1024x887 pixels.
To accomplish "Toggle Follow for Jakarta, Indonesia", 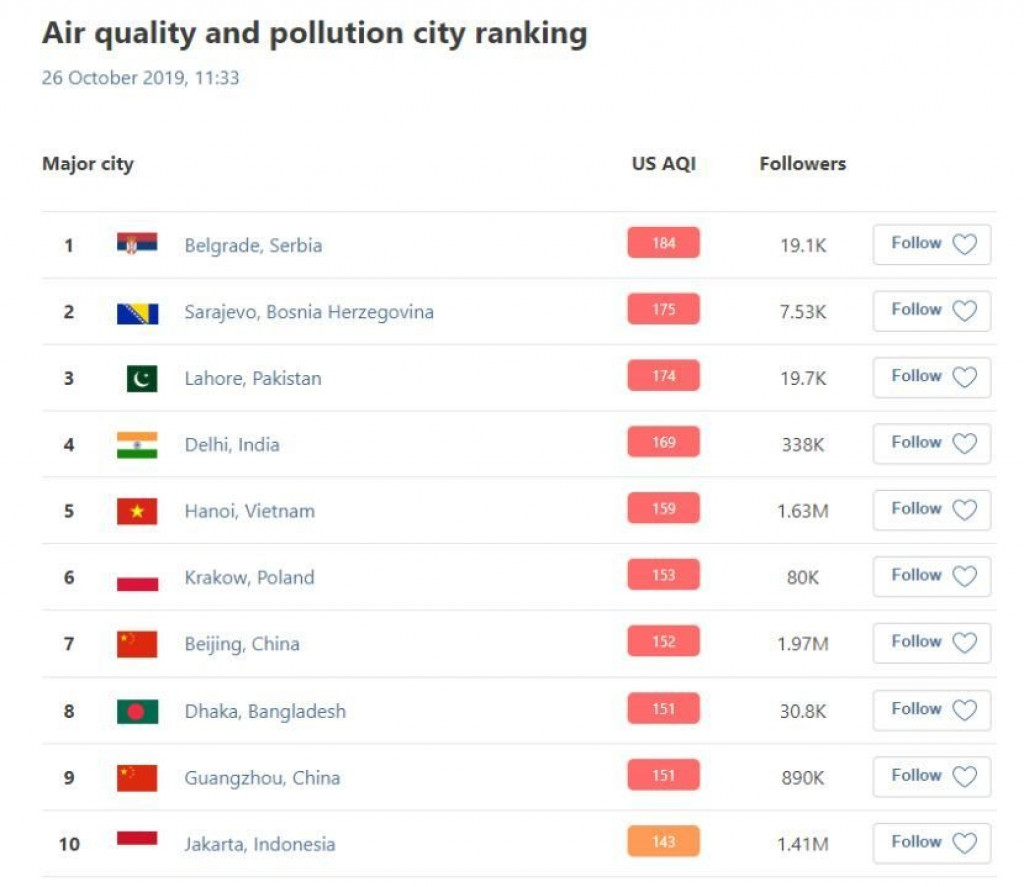I will (931, 842).
